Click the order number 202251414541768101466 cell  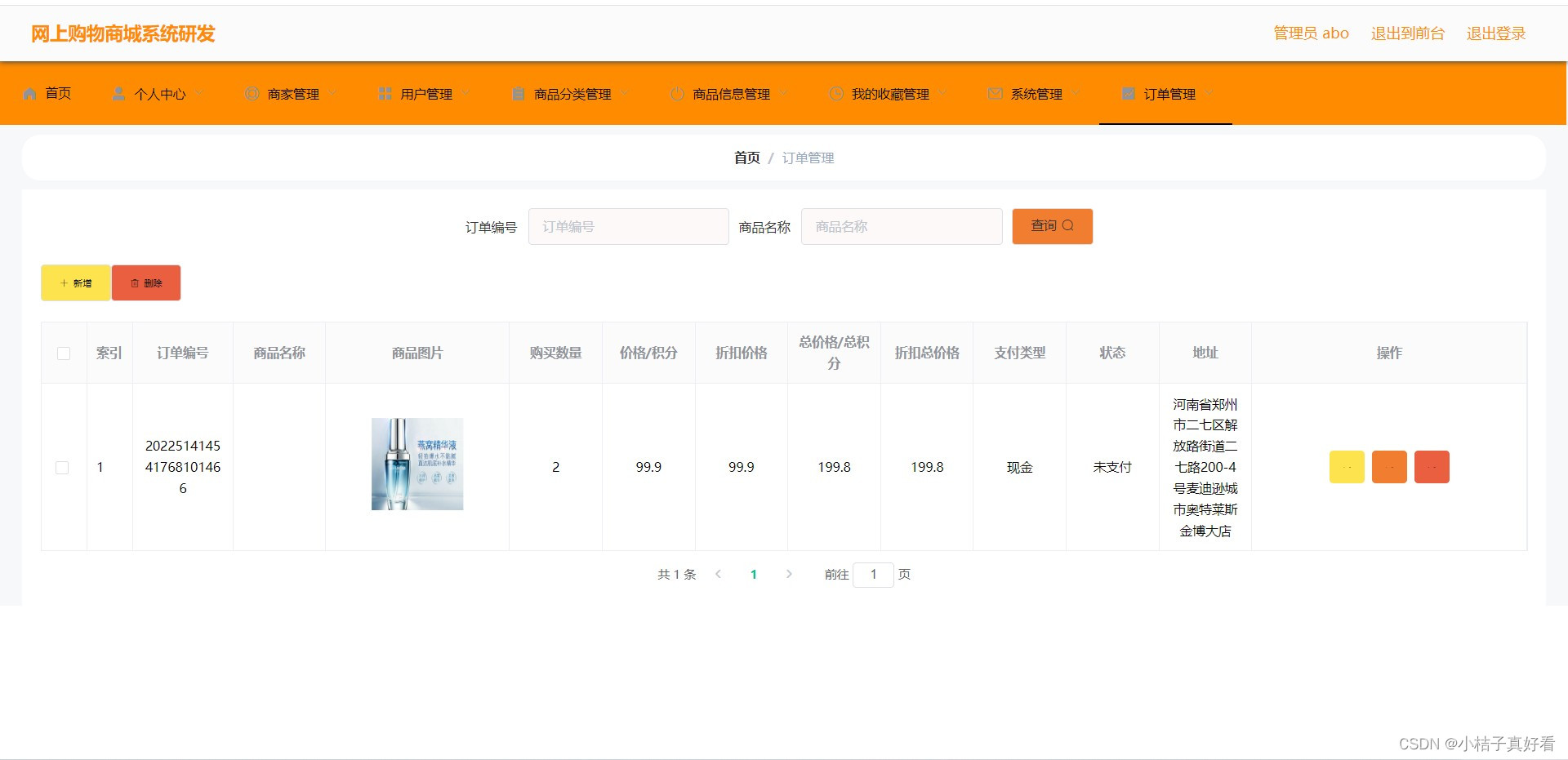tap(183, 467)
